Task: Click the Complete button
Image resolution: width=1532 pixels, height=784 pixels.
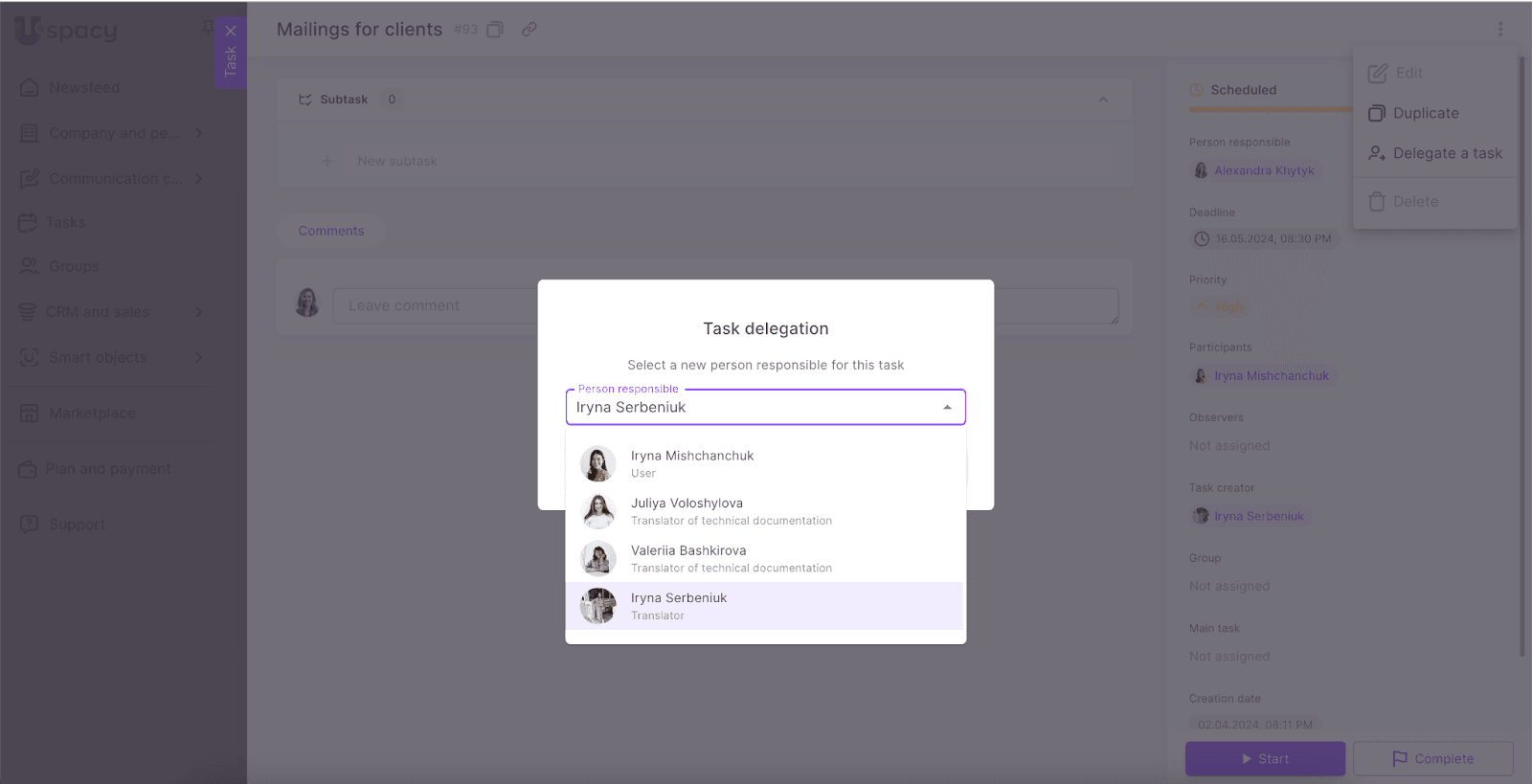Action: point(1432,758)
